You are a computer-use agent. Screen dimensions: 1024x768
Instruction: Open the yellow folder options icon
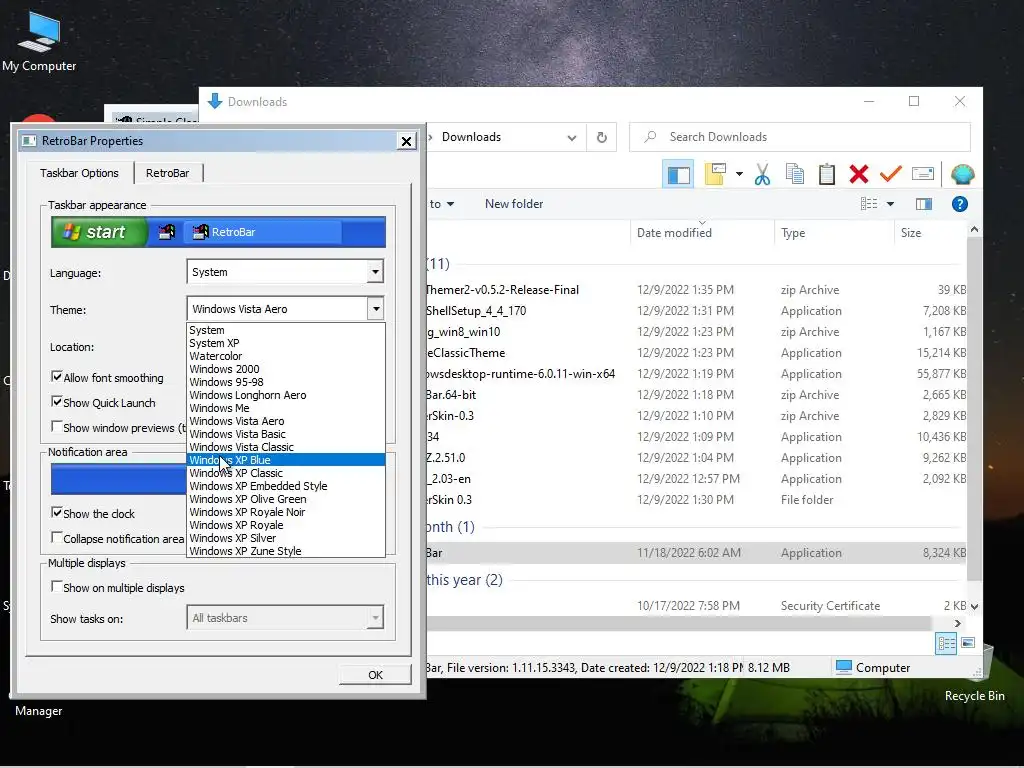click(715, 174)
